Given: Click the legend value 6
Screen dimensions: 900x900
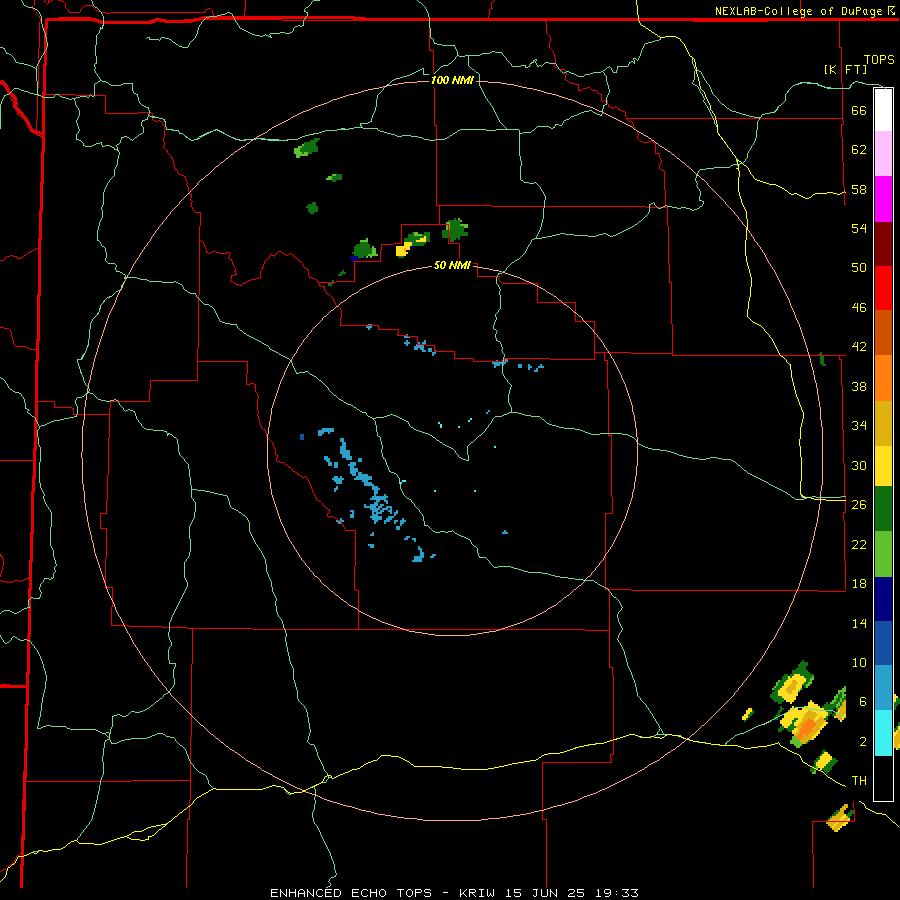Looking at the screenshot, I should tap(862, 701).
